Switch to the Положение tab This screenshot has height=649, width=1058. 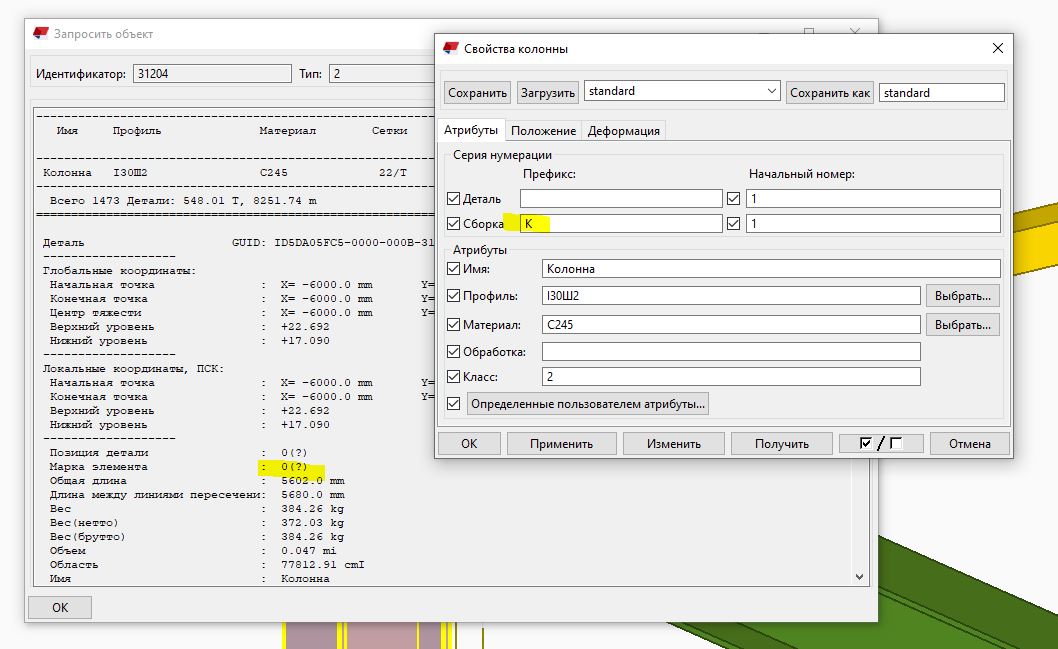coord(544,131)
